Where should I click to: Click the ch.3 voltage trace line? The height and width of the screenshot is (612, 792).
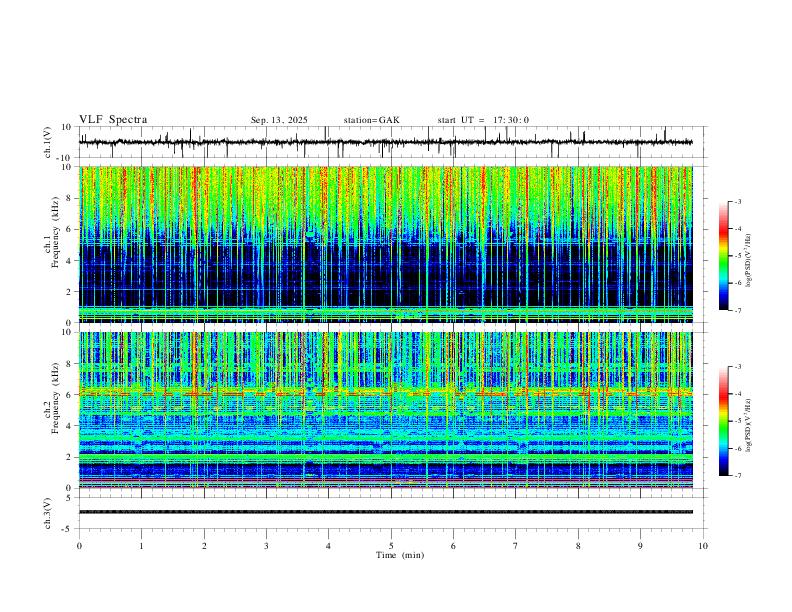point(386,512)
